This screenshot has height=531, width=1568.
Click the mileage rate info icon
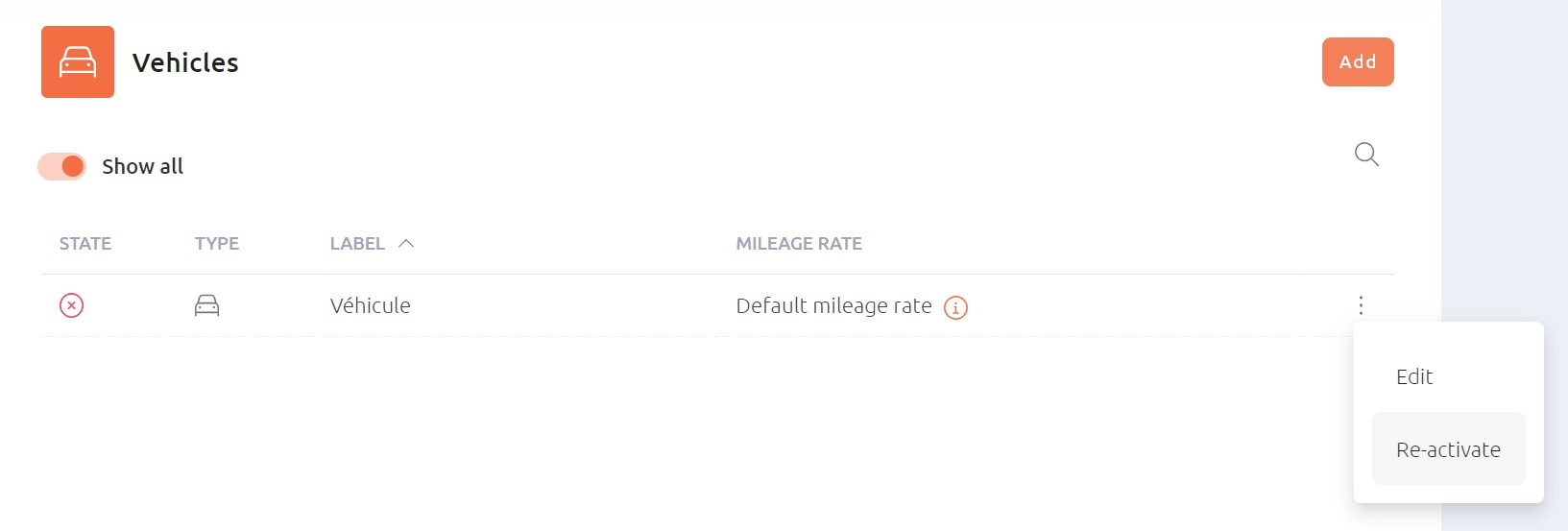point(955,307)
